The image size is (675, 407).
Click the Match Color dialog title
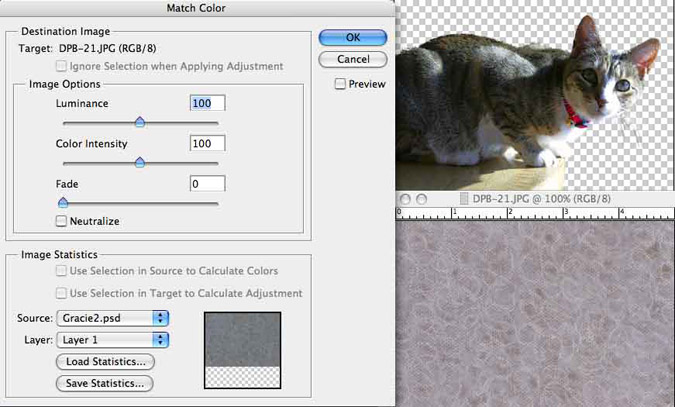[x=196, y=8]
